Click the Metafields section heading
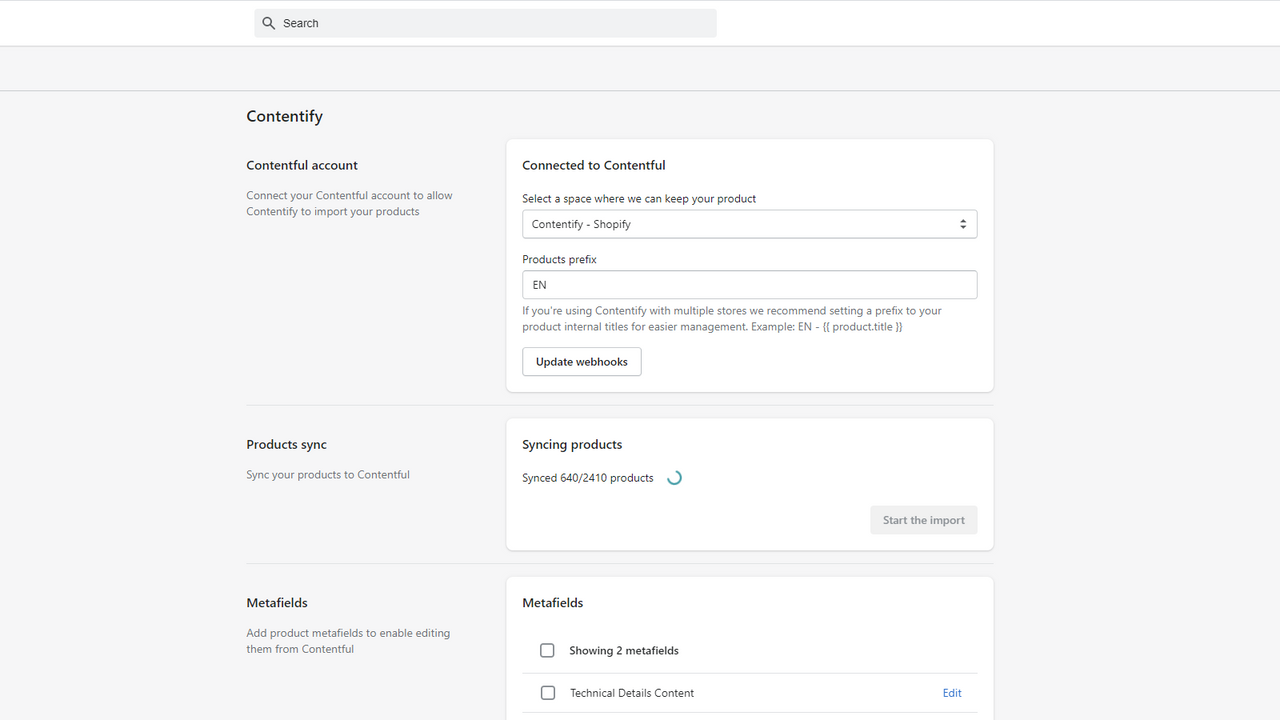Viewport: 1280px width, 720px height. tap(277, 602)
